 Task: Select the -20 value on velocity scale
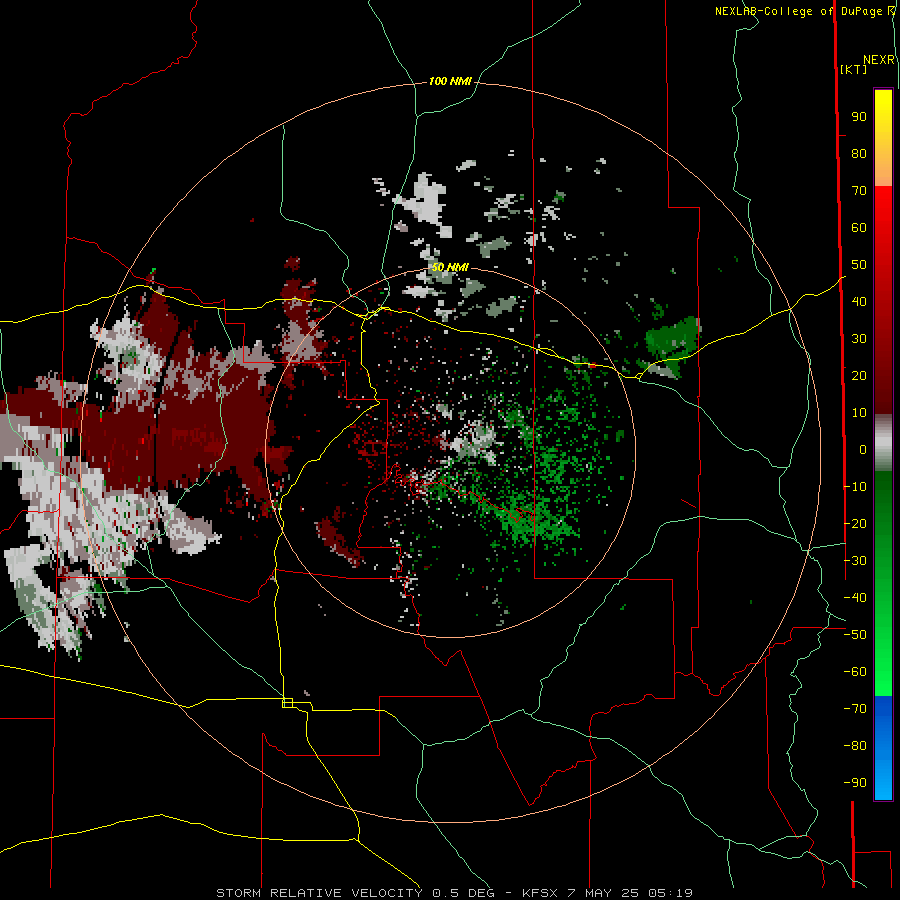855,524
